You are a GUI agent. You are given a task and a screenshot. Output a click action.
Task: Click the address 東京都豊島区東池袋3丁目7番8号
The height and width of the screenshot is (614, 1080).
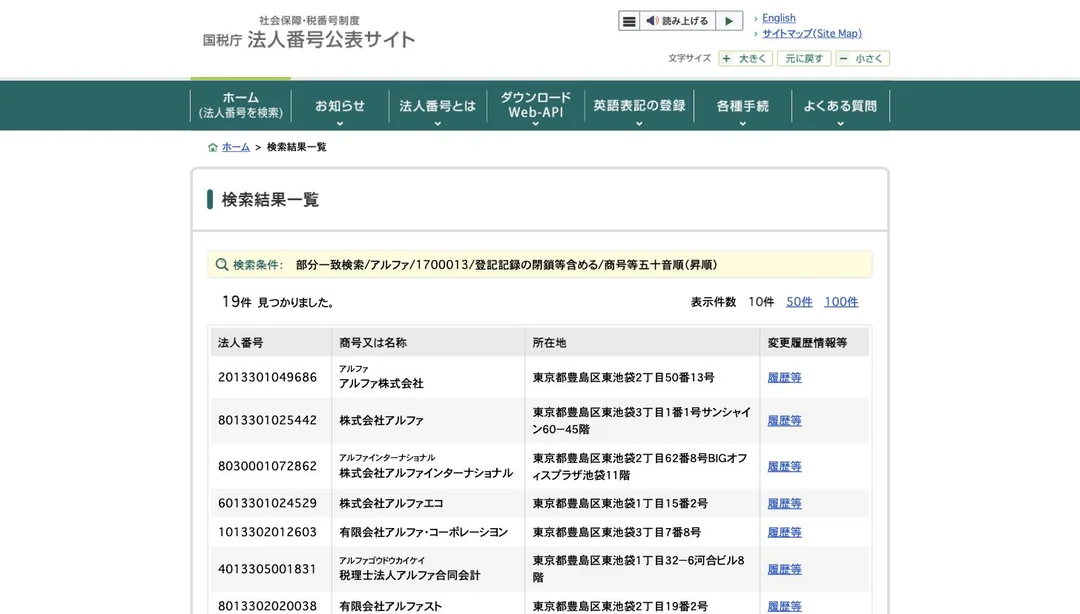coord(616,532)
